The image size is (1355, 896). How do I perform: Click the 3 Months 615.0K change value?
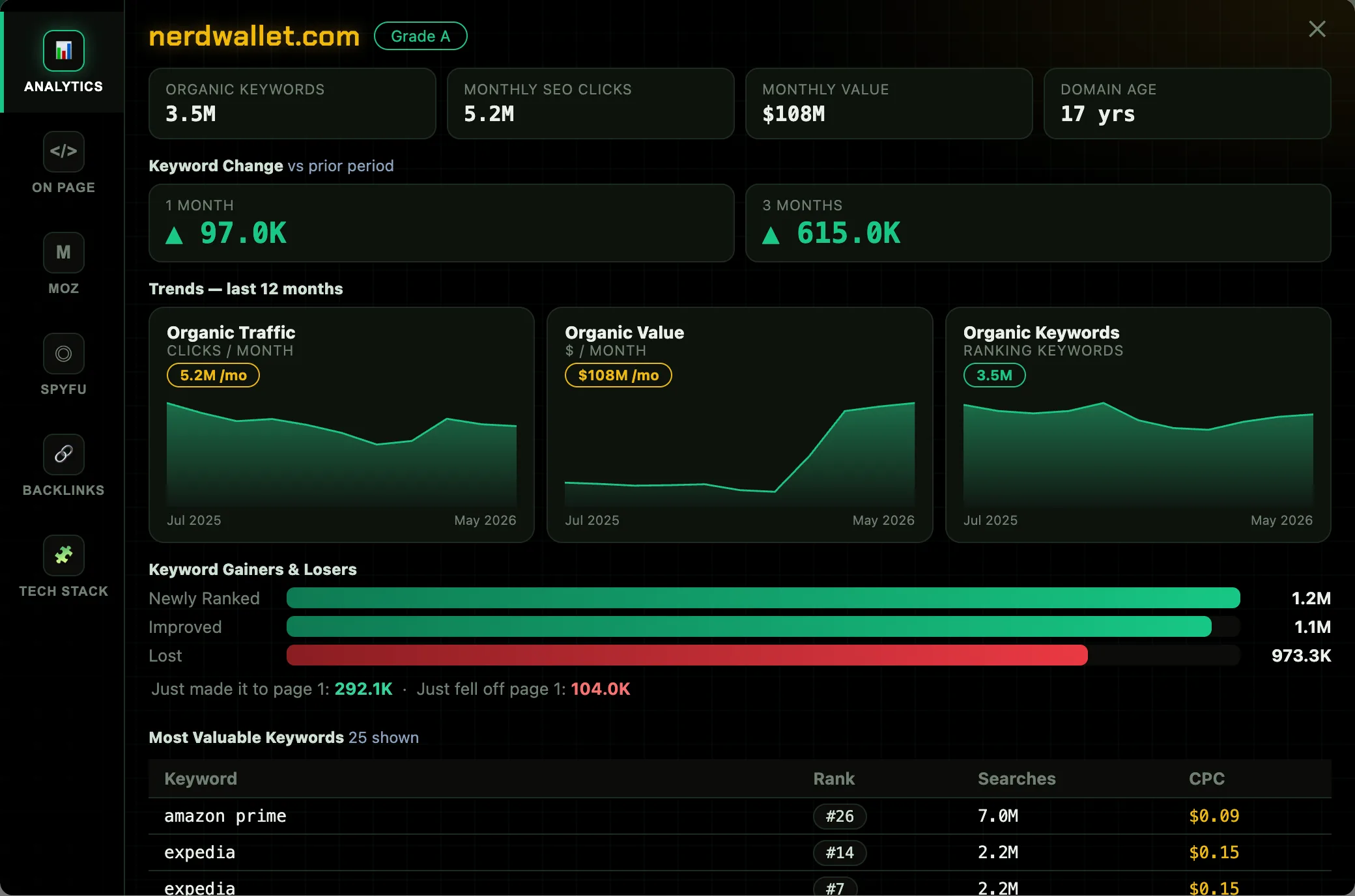point(849,233)
